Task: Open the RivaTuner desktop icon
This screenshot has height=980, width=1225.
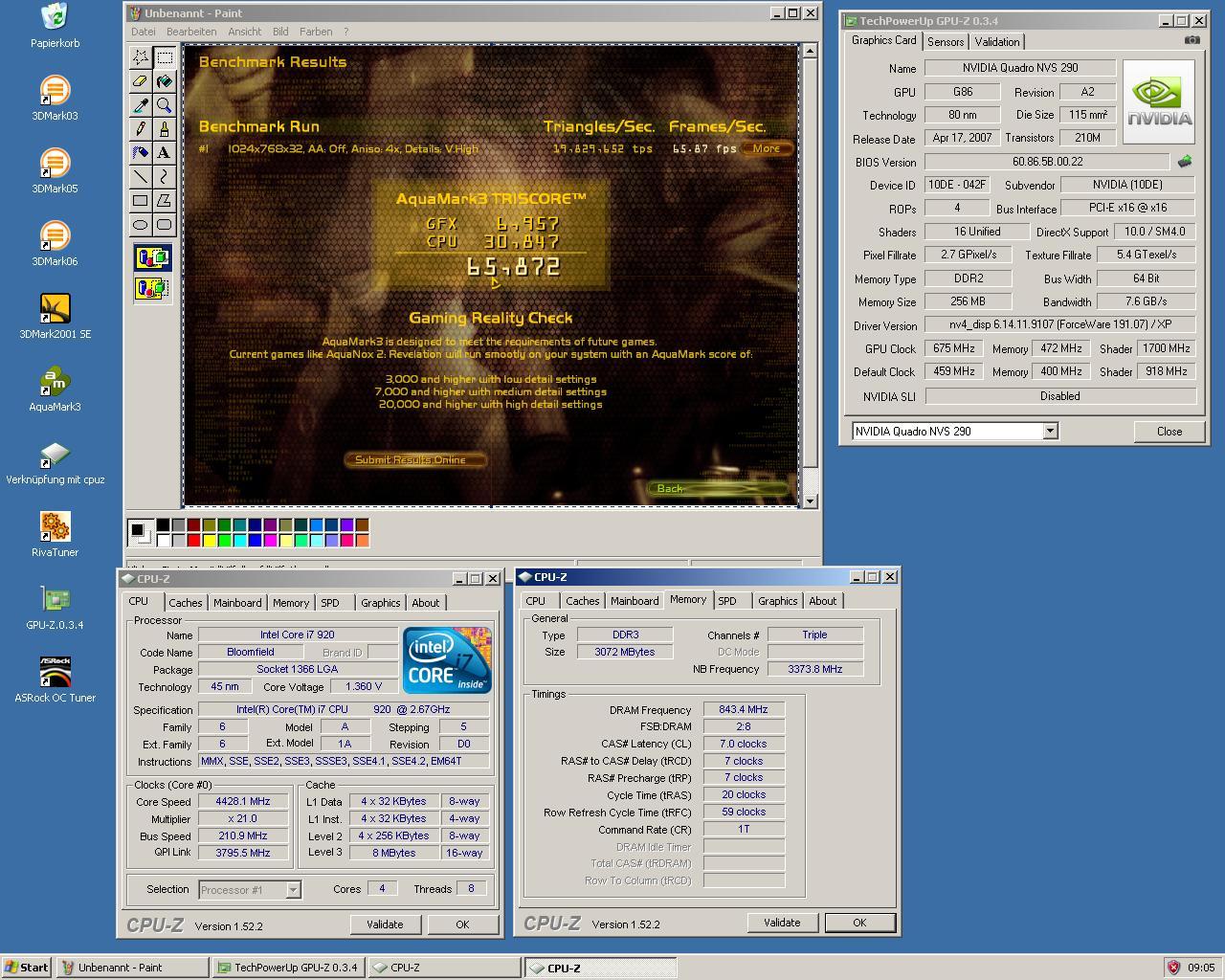Action: (55, 535)
